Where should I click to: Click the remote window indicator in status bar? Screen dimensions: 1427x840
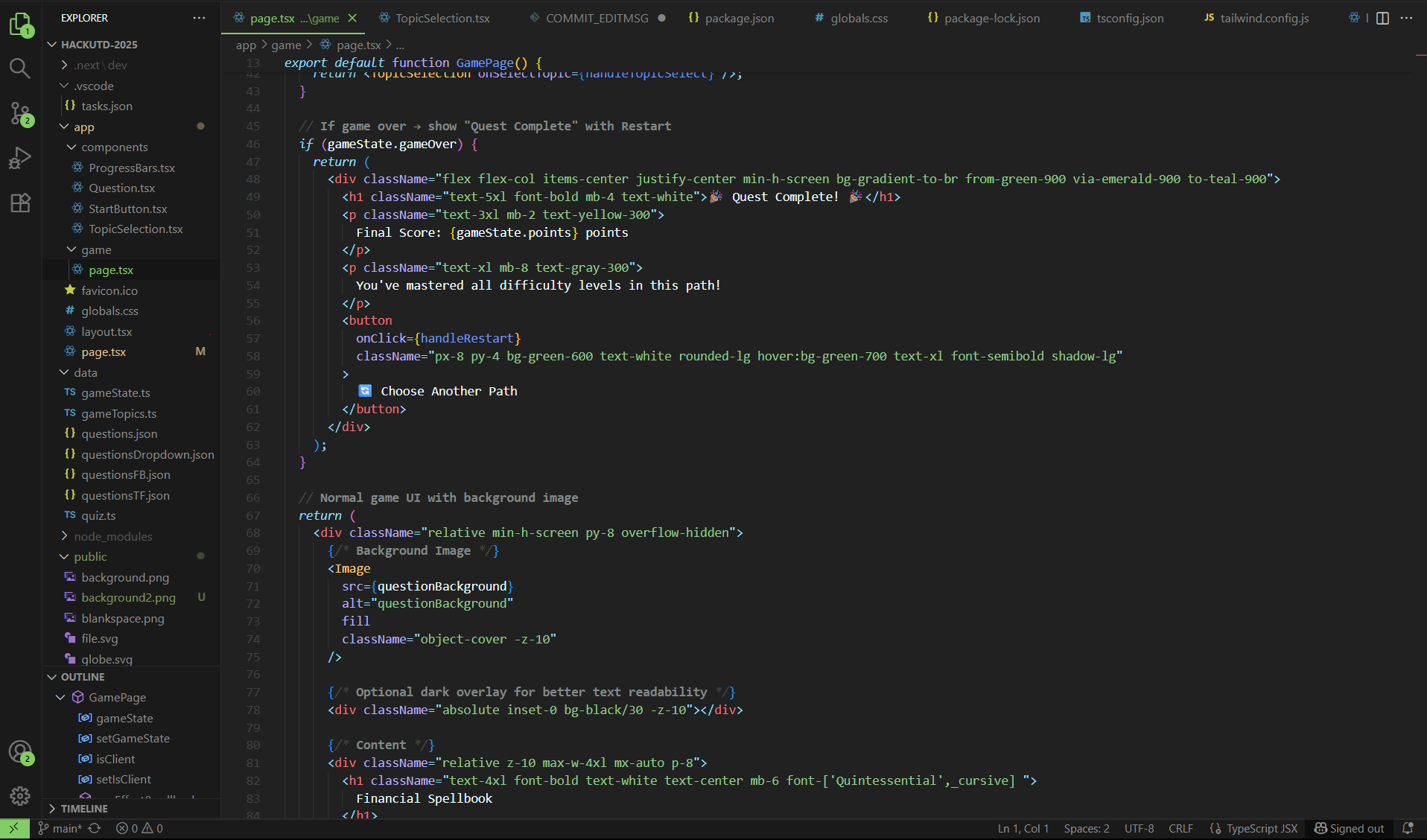14,828
